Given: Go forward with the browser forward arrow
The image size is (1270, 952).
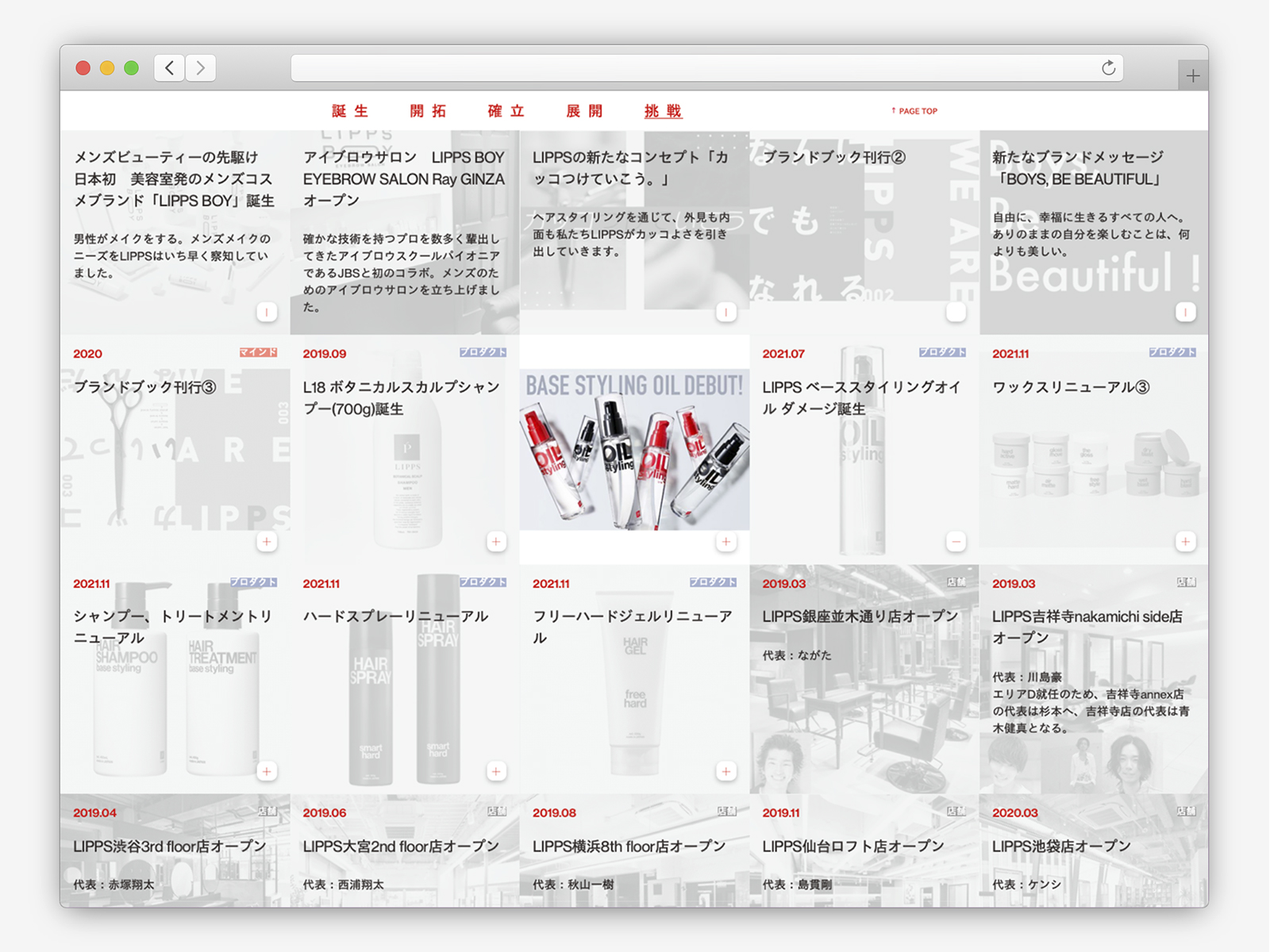Looking at the screenshot, I should [201, 68].
